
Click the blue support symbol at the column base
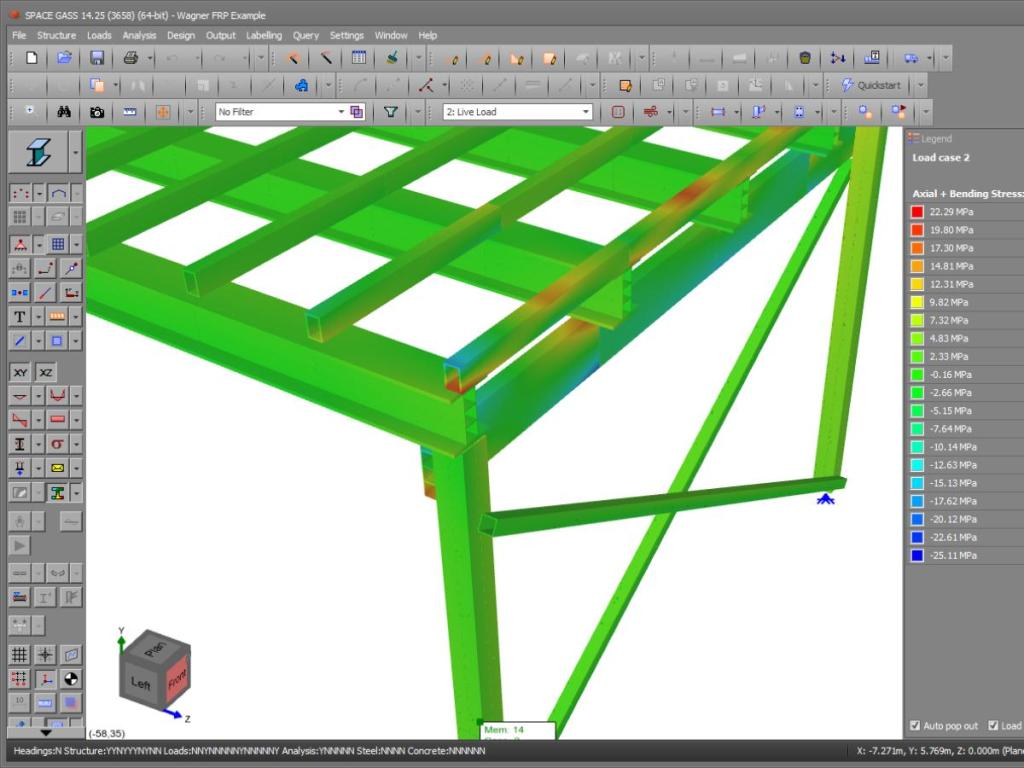(825, 500)
